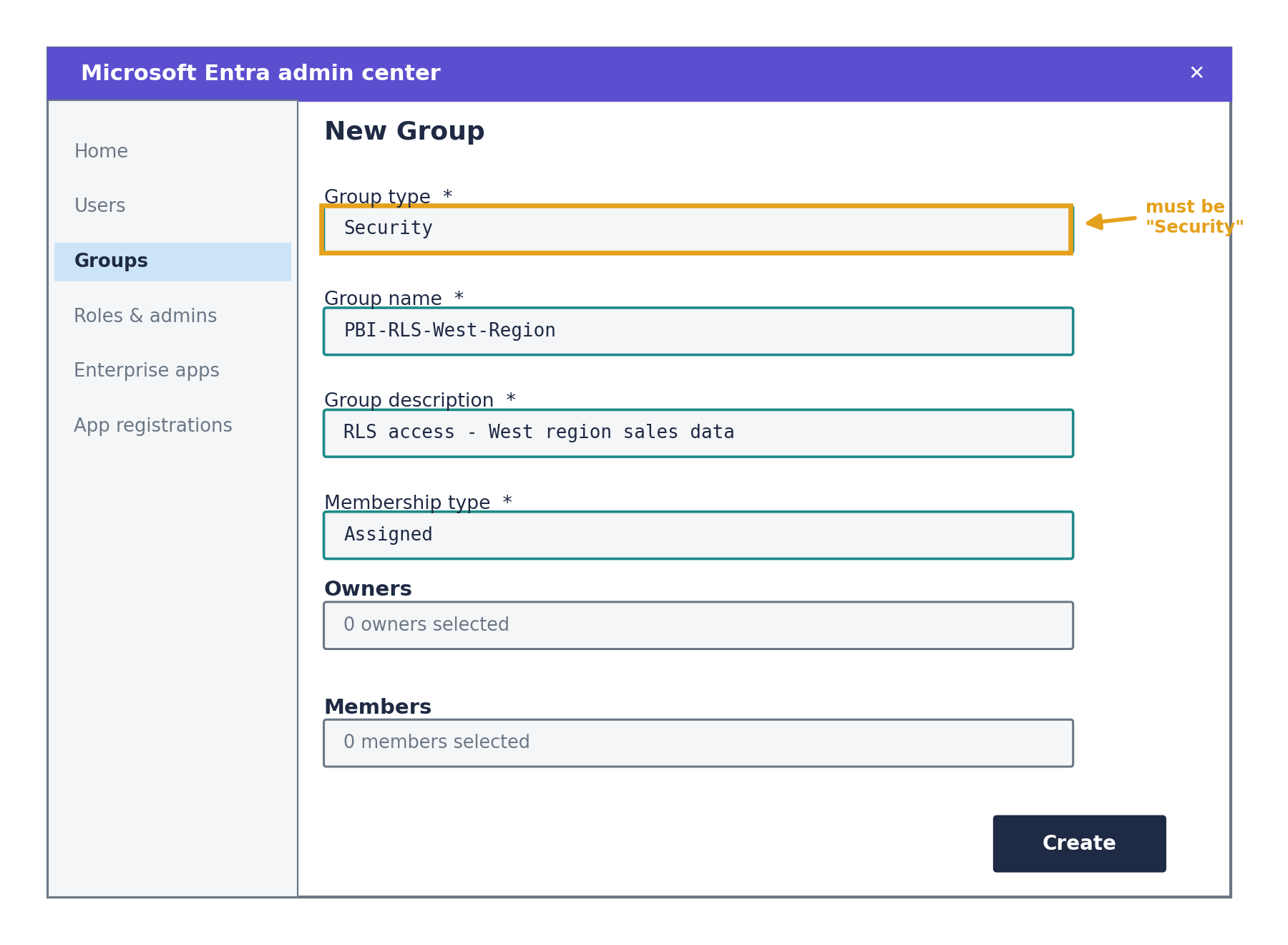Screen dimensions: 1288x945
Task: Click the Members section heading
Action: (378, 707)
